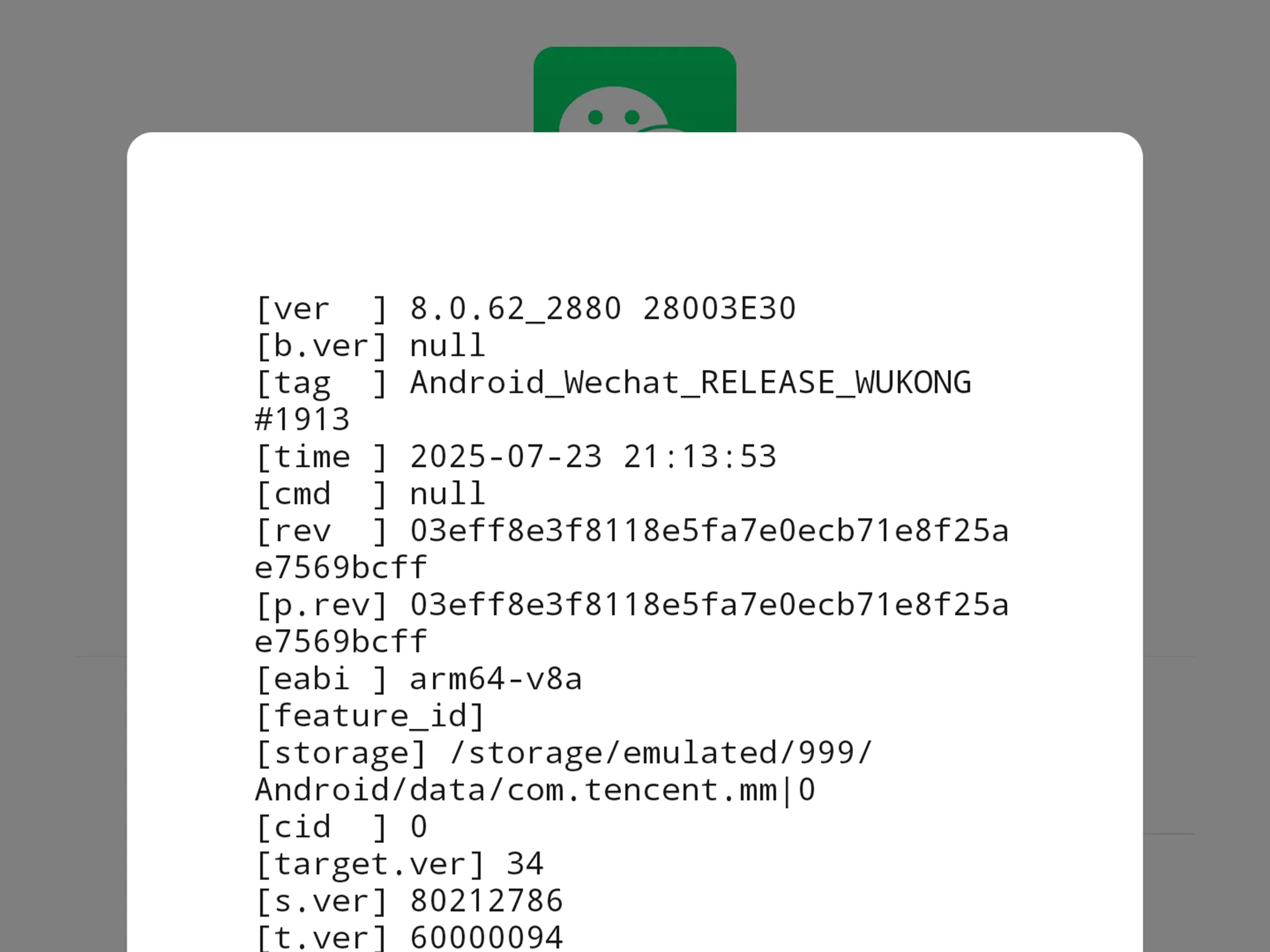This screenshot has height=952, width=1270.
Task: Select the hex code 28003E30
Action: click(719, 309)
